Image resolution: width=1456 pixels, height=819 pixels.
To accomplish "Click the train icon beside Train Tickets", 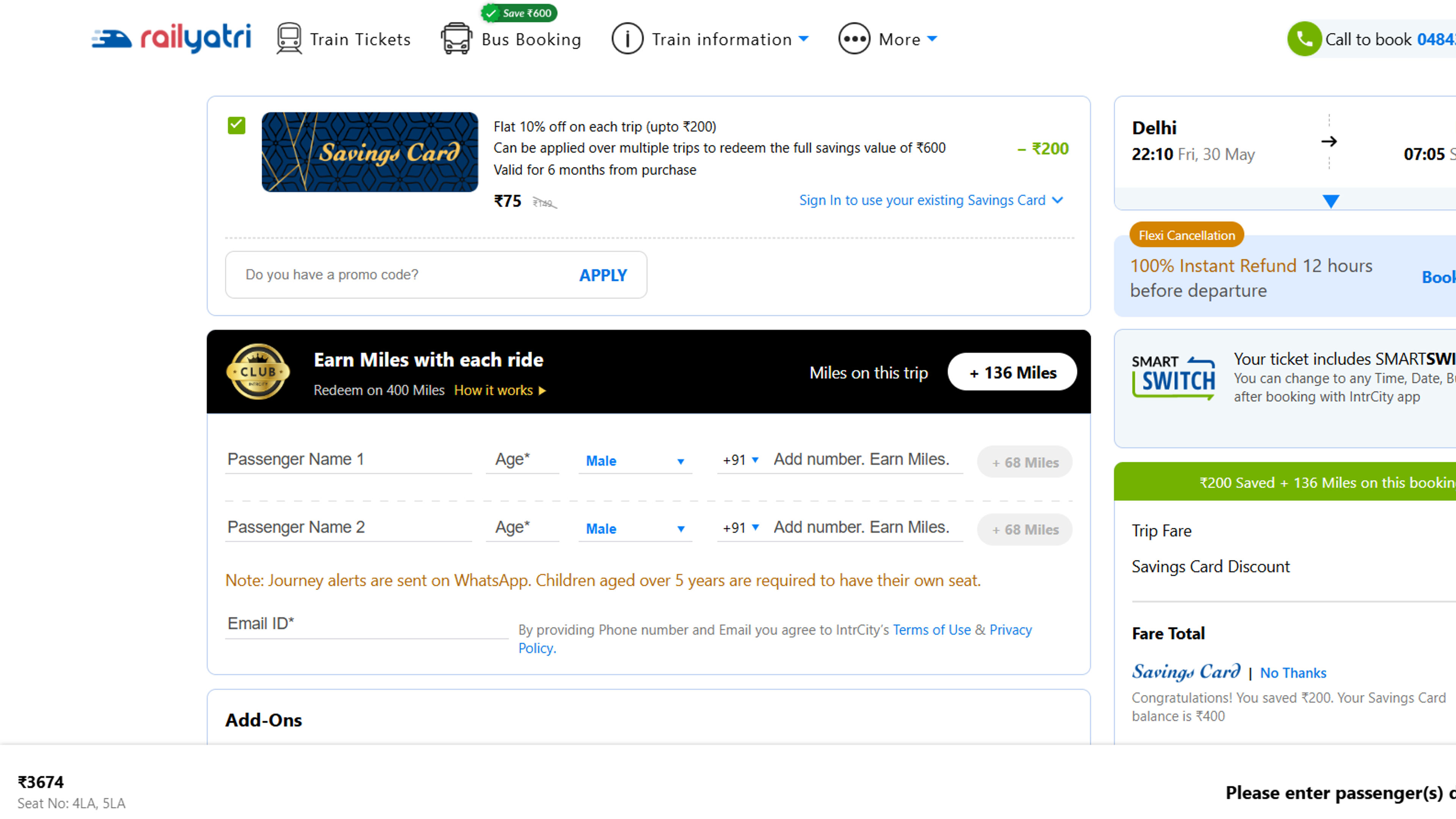I will tap(289, 38).
